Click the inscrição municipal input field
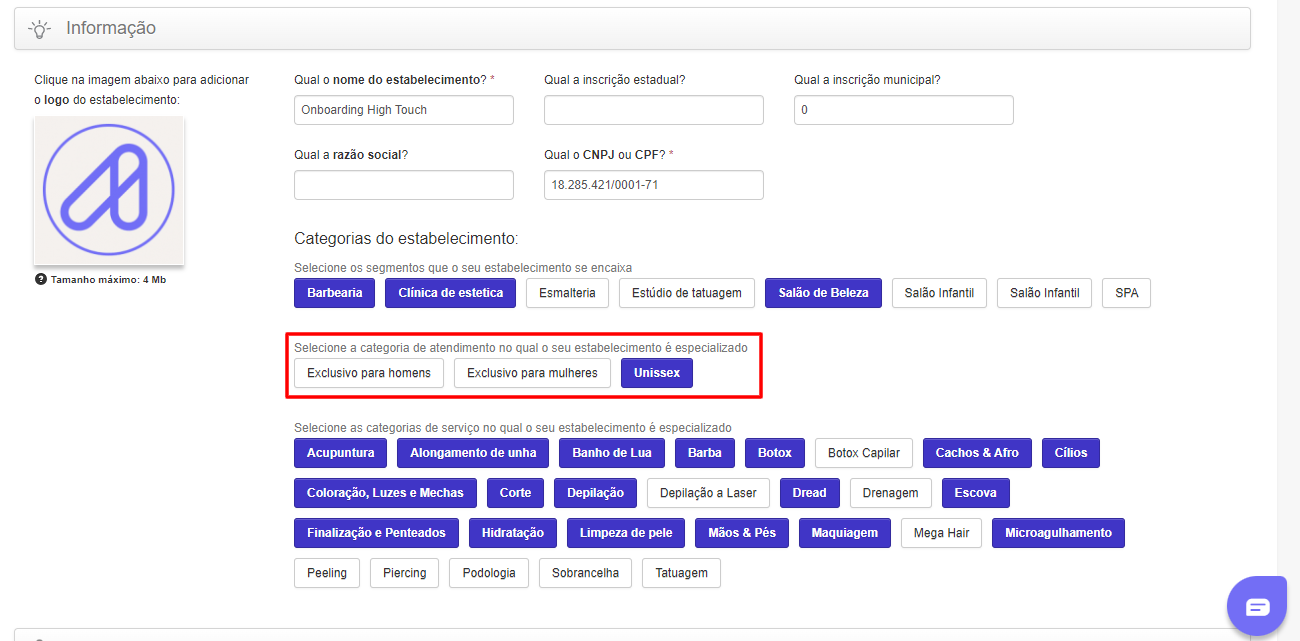 tap(904, 110)
